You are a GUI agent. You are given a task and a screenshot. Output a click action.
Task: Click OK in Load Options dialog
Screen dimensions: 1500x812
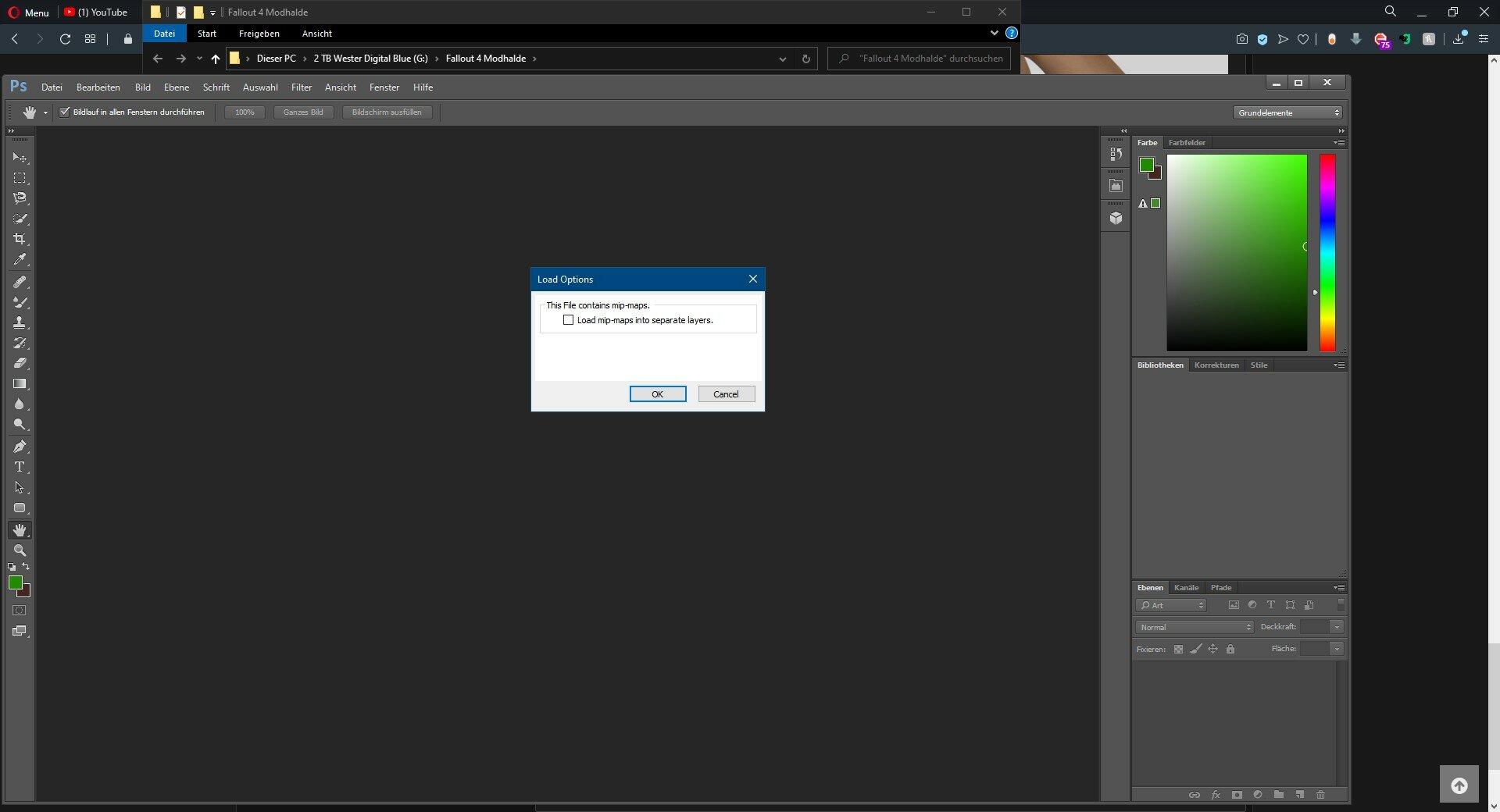point(658,394)
